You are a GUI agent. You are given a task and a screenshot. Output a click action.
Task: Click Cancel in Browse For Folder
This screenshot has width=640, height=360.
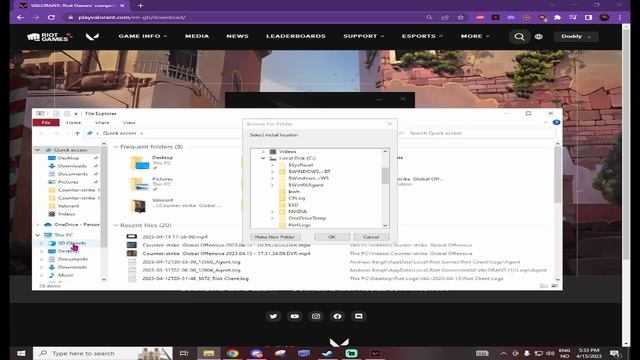[x=371, y=237]
